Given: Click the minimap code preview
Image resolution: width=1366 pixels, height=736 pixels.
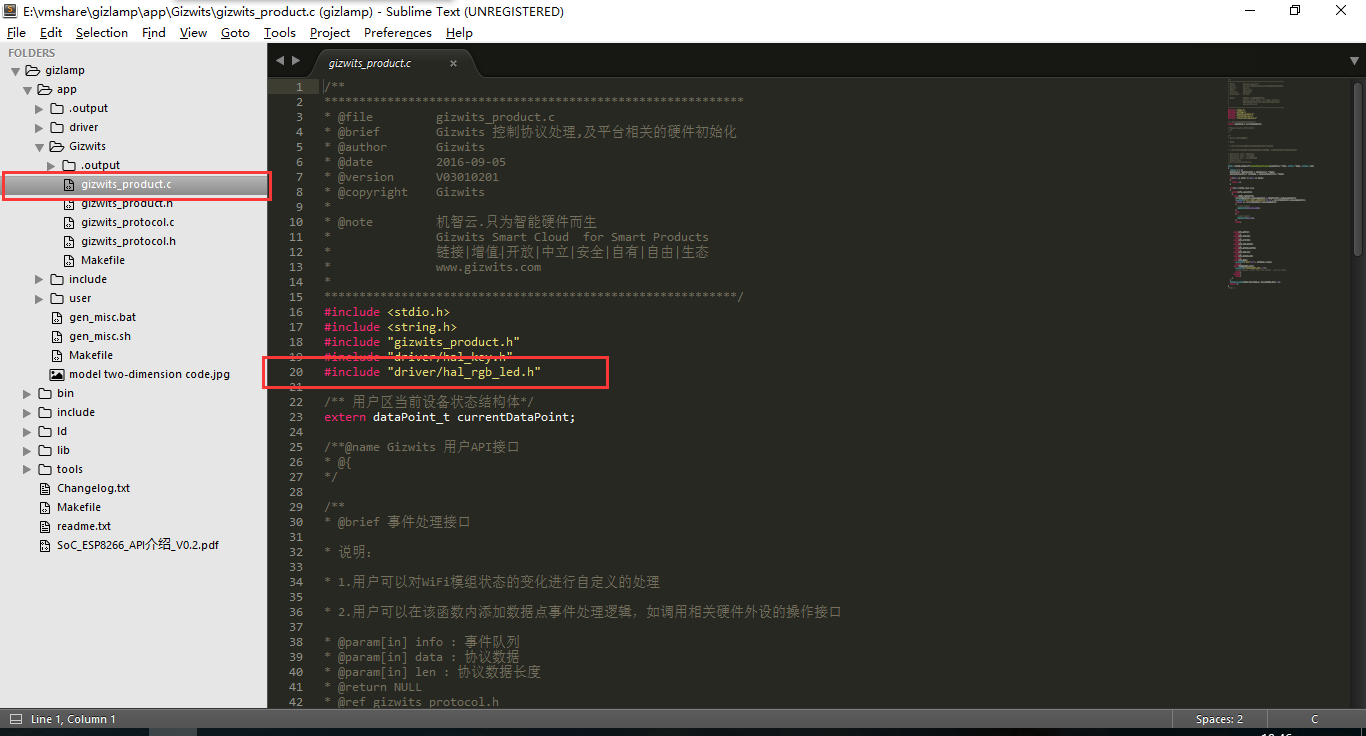Looking at the screenshot, I should (x=1286, y=180).
